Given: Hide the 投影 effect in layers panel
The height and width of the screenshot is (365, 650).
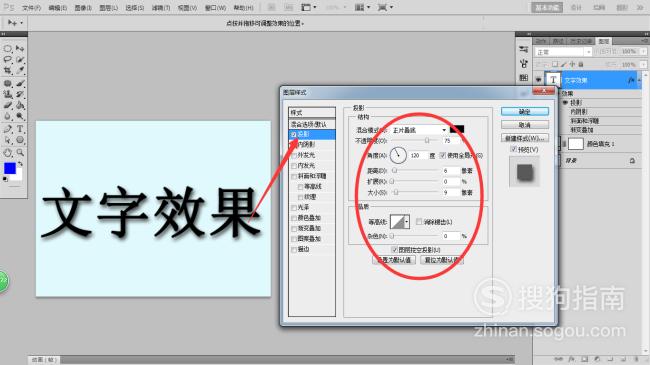Looking at the screenshot, I should pyautogui.click(x=565, y=102).
